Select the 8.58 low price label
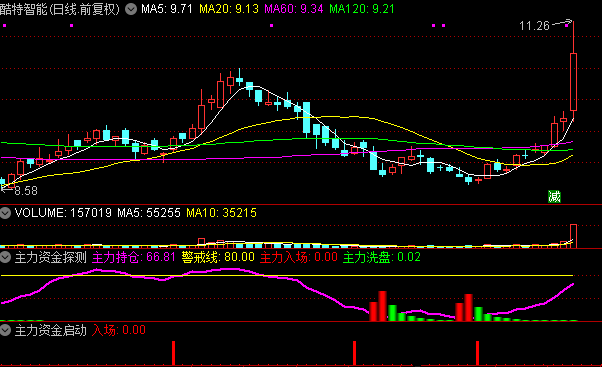 (26, 191)
